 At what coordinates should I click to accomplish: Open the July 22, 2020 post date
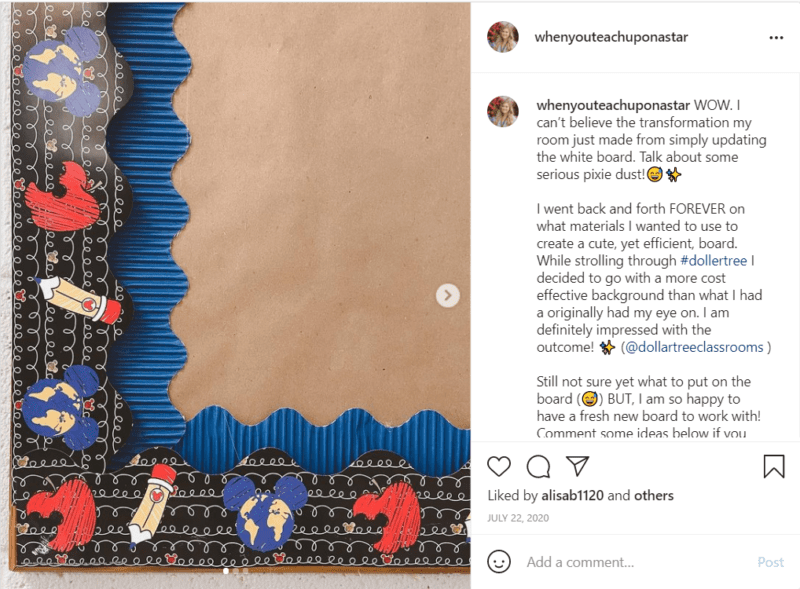[x=518, y=518]
